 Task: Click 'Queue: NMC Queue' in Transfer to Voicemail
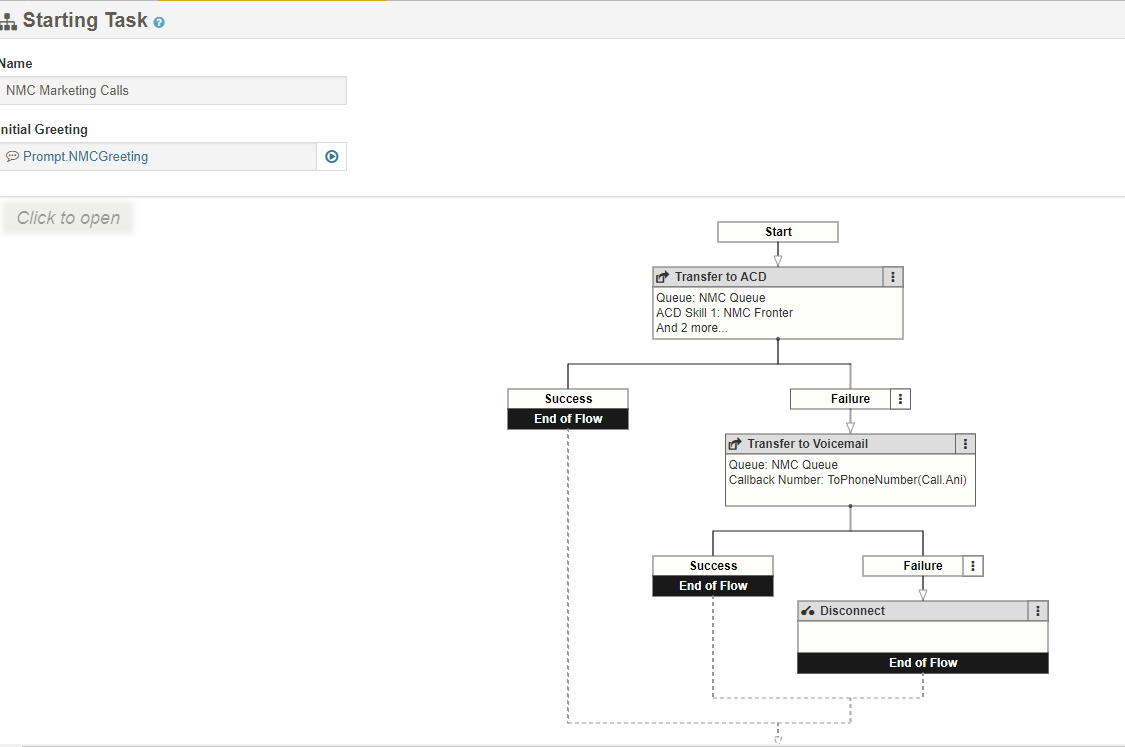pos(783,465)
